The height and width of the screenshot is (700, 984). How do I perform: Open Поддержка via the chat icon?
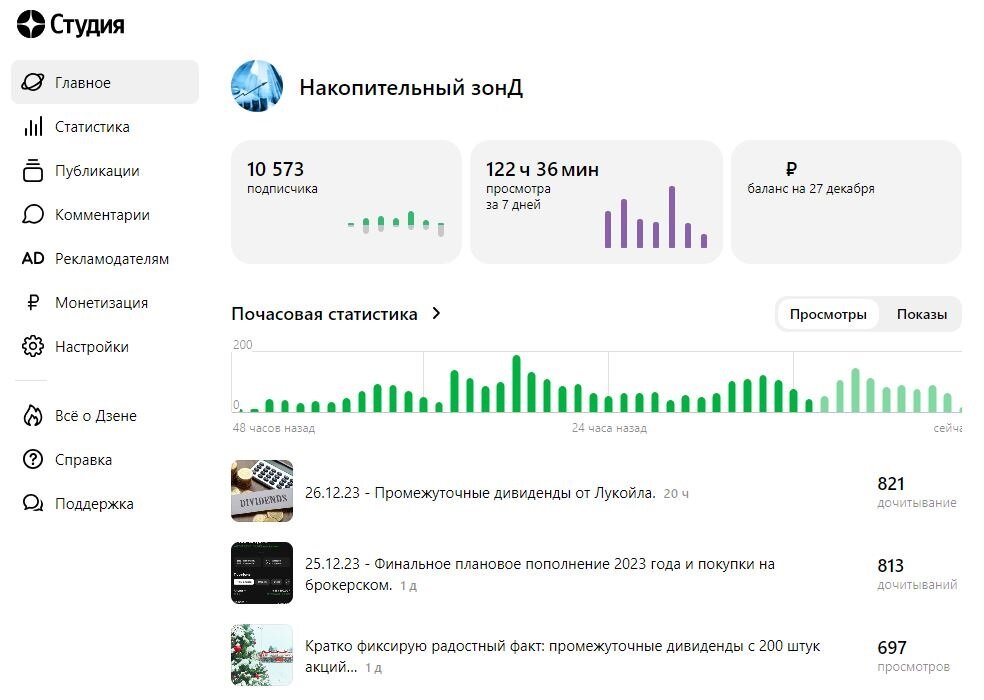click(x=34, y=503)
